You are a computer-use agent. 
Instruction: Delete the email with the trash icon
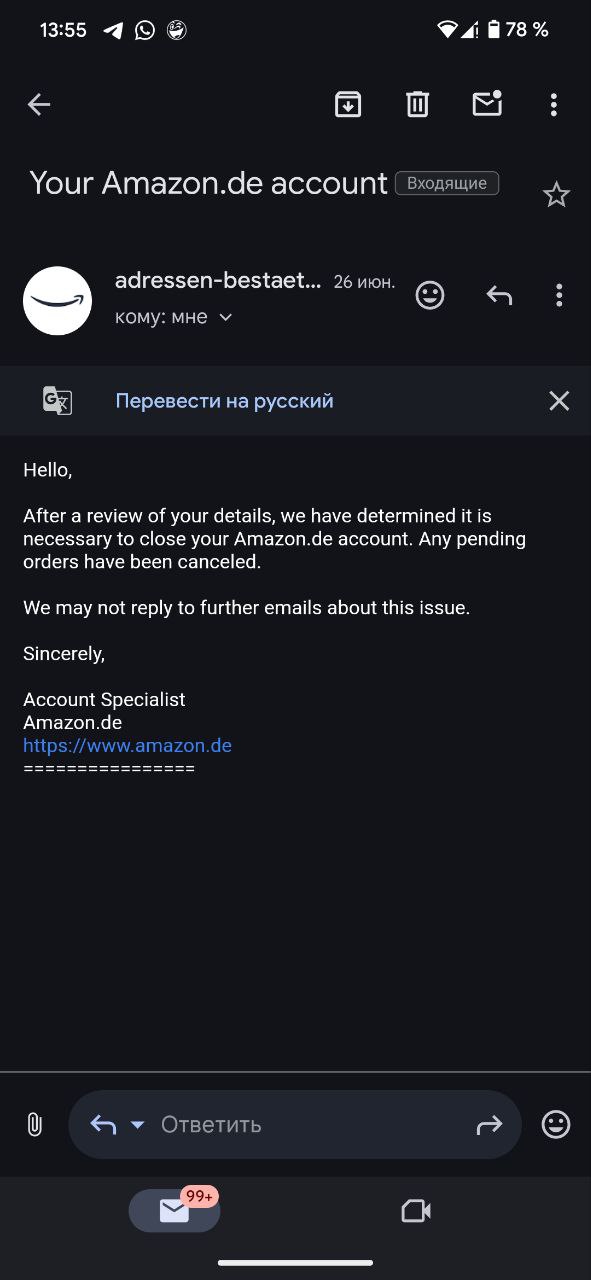[417, 104]
